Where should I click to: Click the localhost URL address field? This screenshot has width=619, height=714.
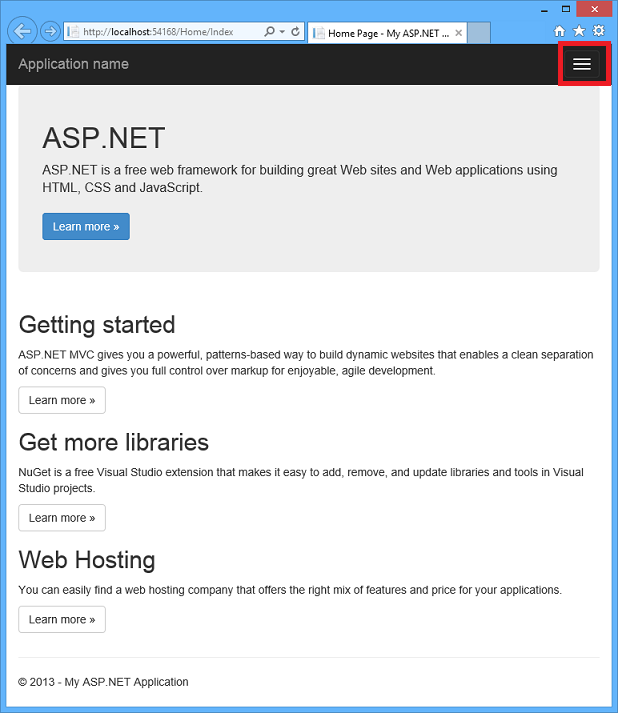(x=160, y=32)
